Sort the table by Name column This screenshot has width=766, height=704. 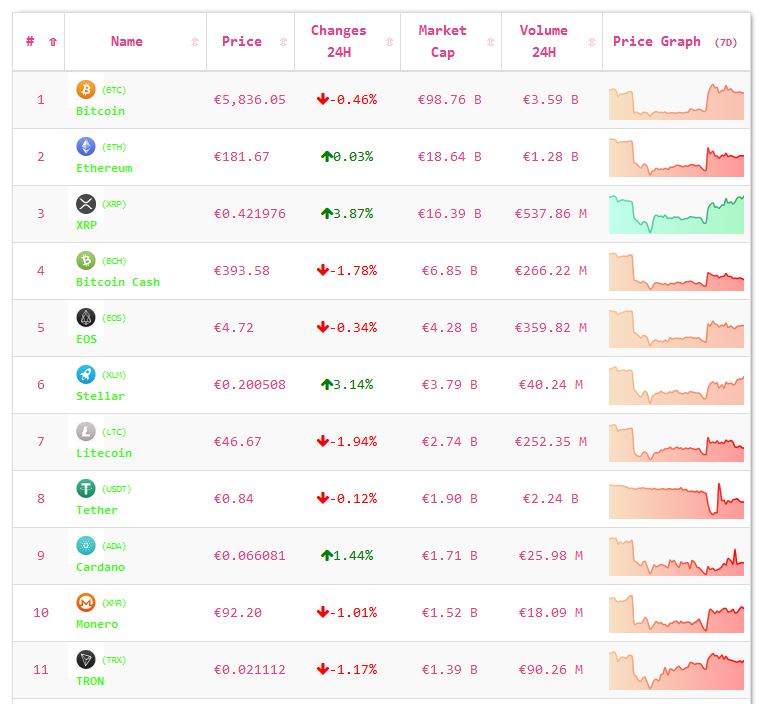[127, 42]
